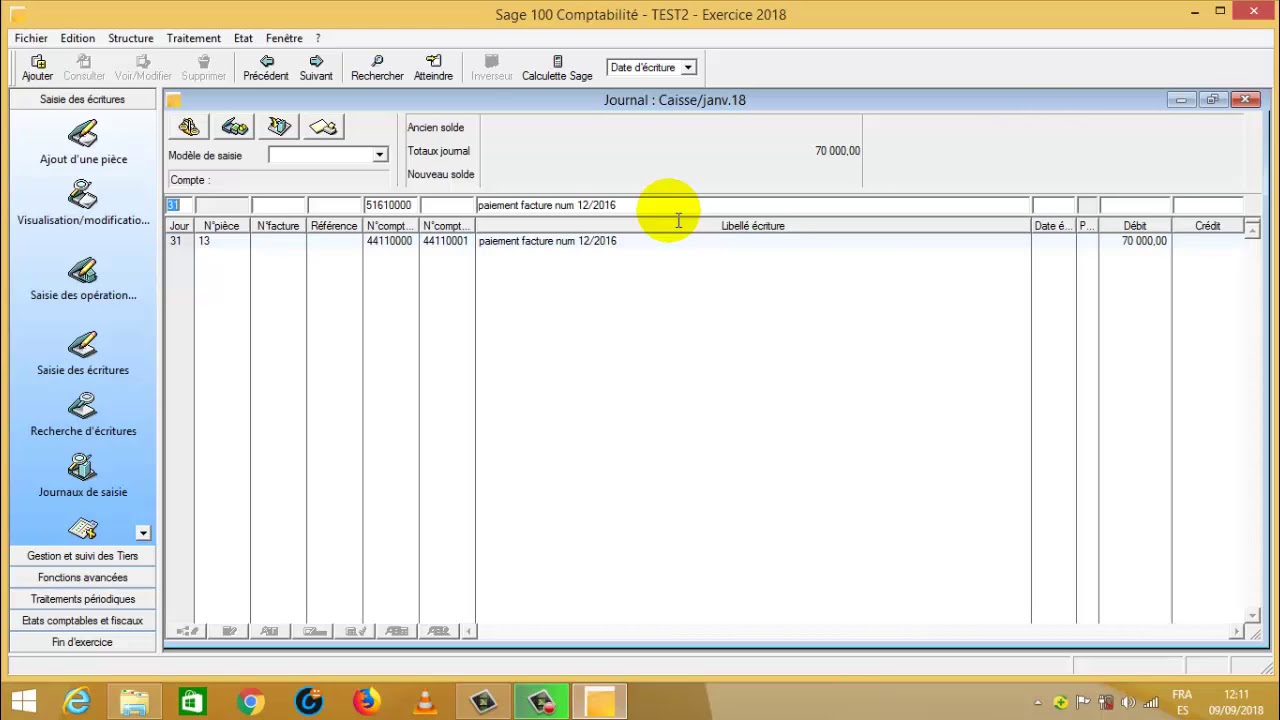1280x720 pixels.
Task: Open the Structure menu
Action: coord(131,38)
